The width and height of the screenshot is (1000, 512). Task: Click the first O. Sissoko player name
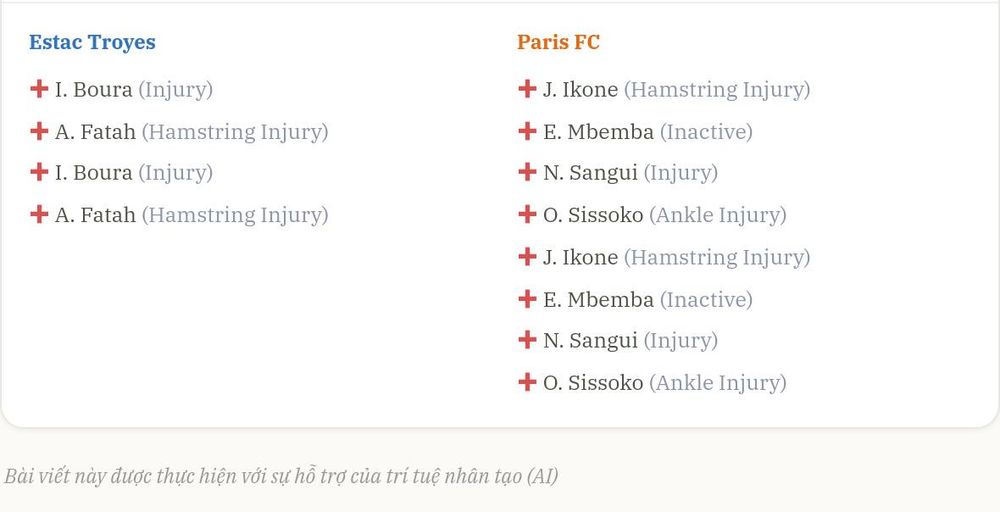pyautogui.click(x=593, y=215)
